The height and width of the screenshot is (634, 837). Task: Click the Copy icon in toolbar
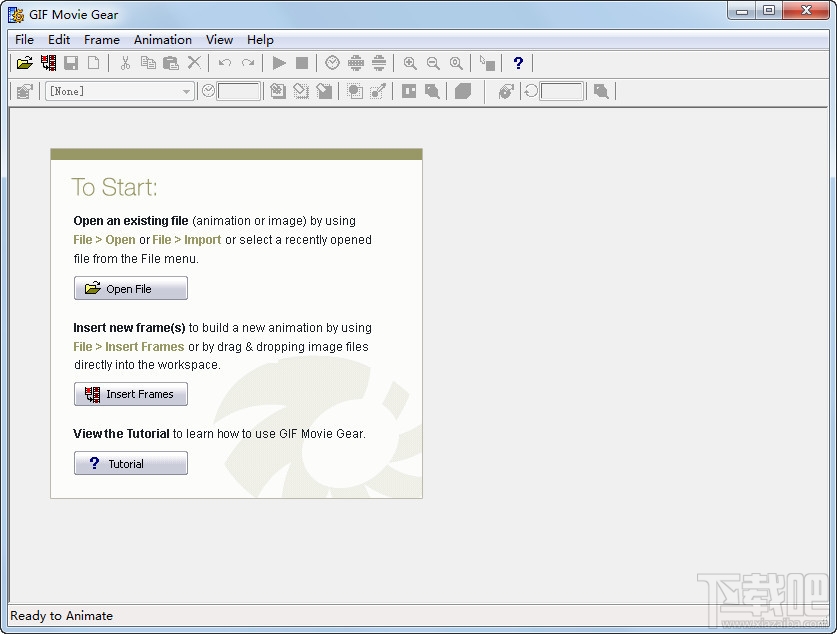tap(148, 63)
